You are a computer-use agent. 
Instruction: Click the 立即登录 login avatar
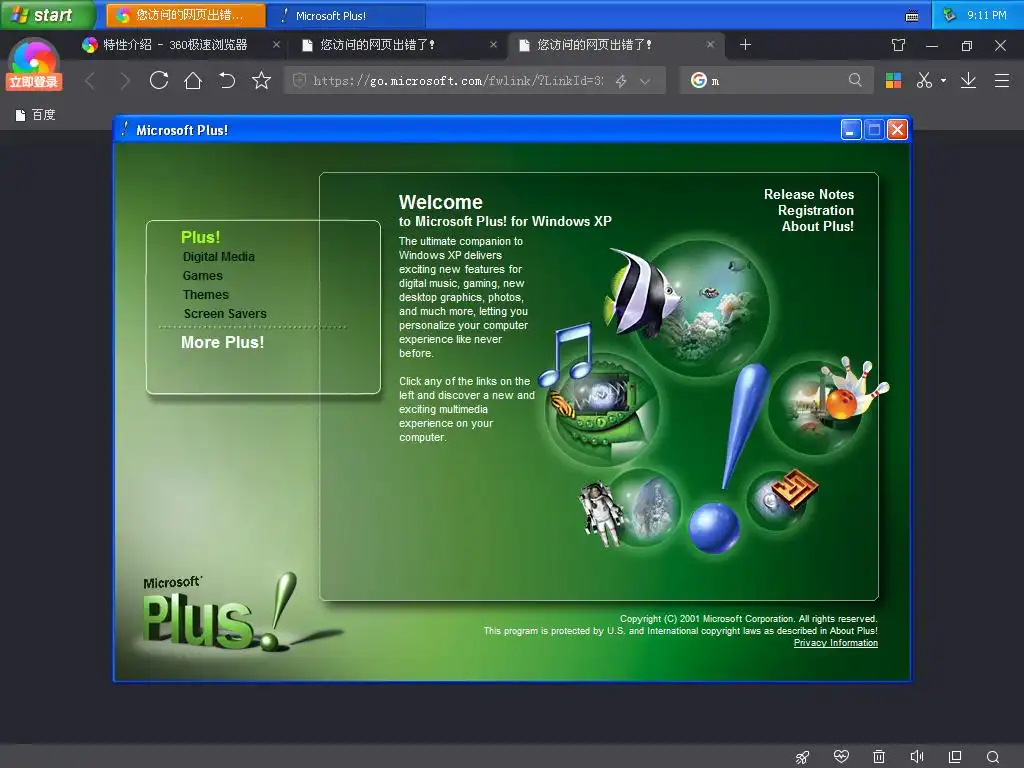[33, 64]
